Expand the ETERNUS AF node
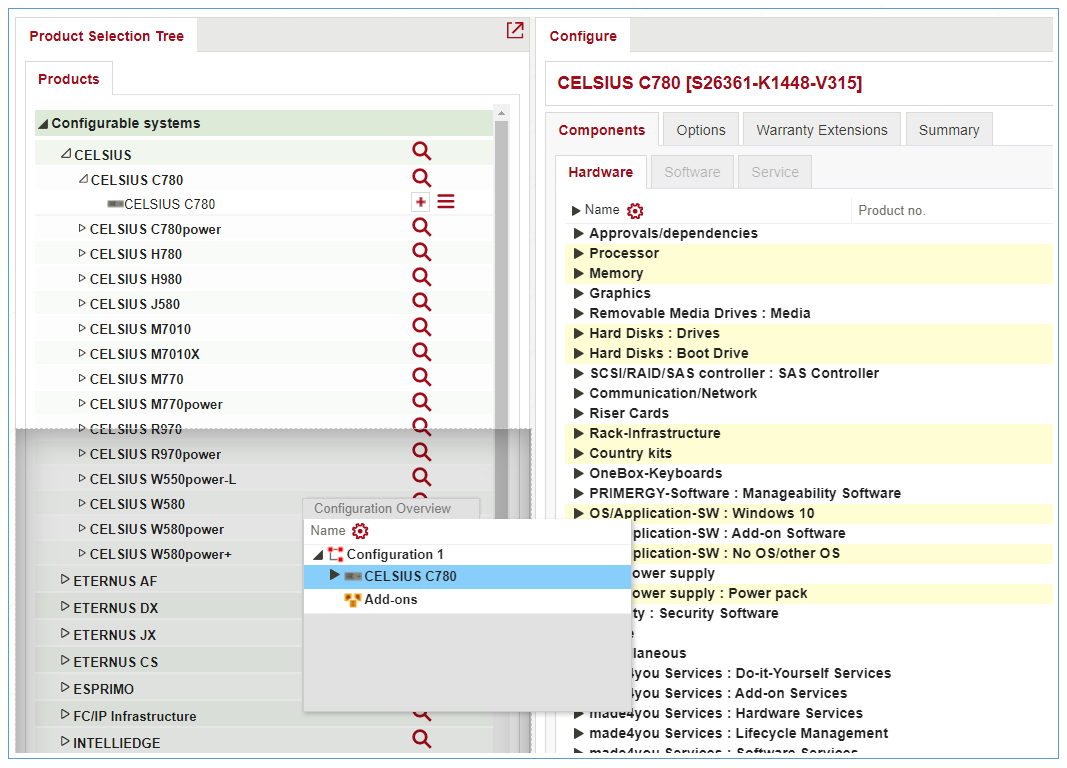This screenshot has width=1067, height=768. tap(65, 580)
